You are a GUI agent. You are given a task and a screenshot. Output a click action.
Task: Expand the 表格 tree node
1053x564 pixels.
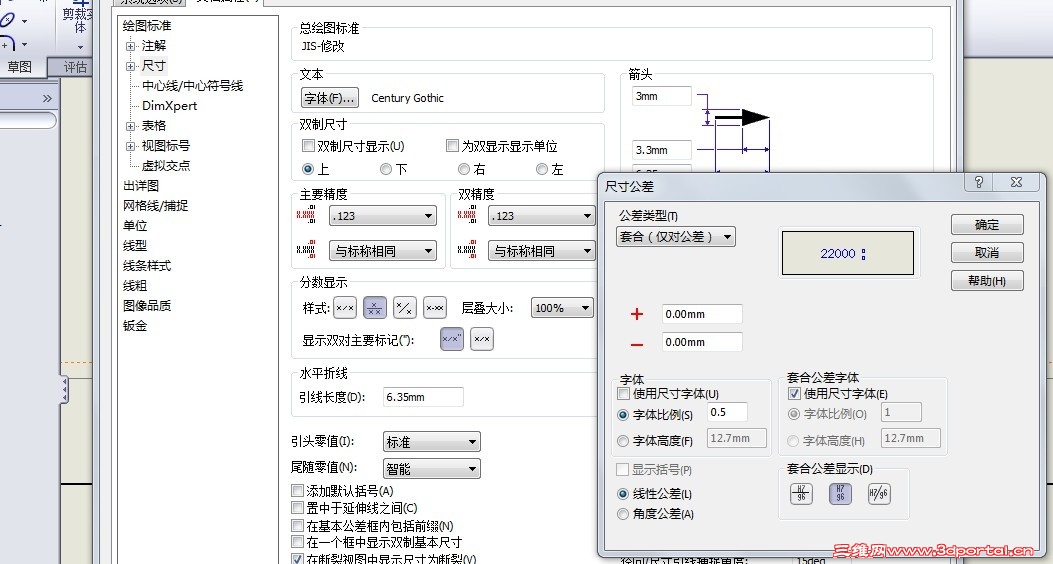[x=130, y=126]
